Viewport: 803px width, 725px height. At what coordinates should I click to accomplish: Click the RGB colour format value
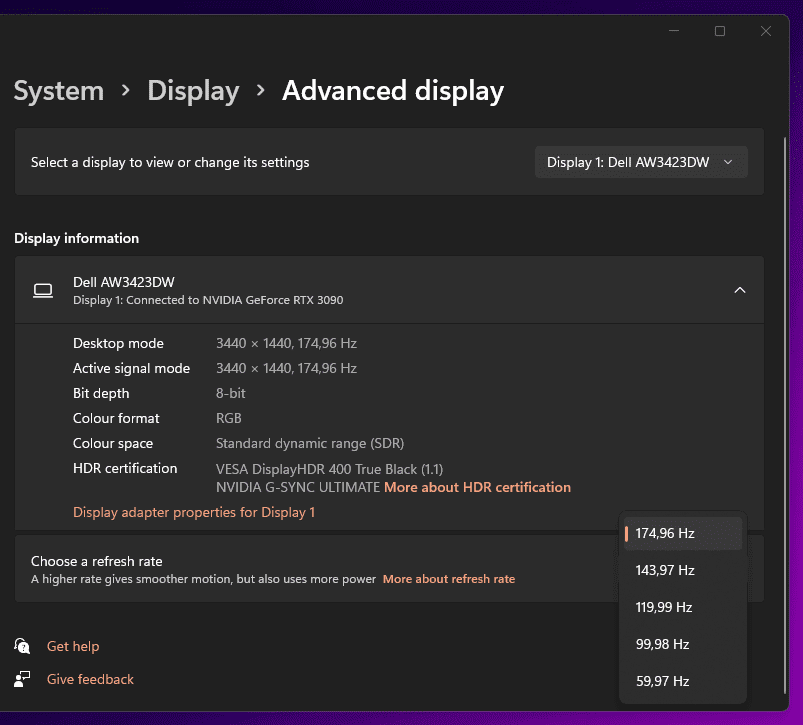[228, 418]
